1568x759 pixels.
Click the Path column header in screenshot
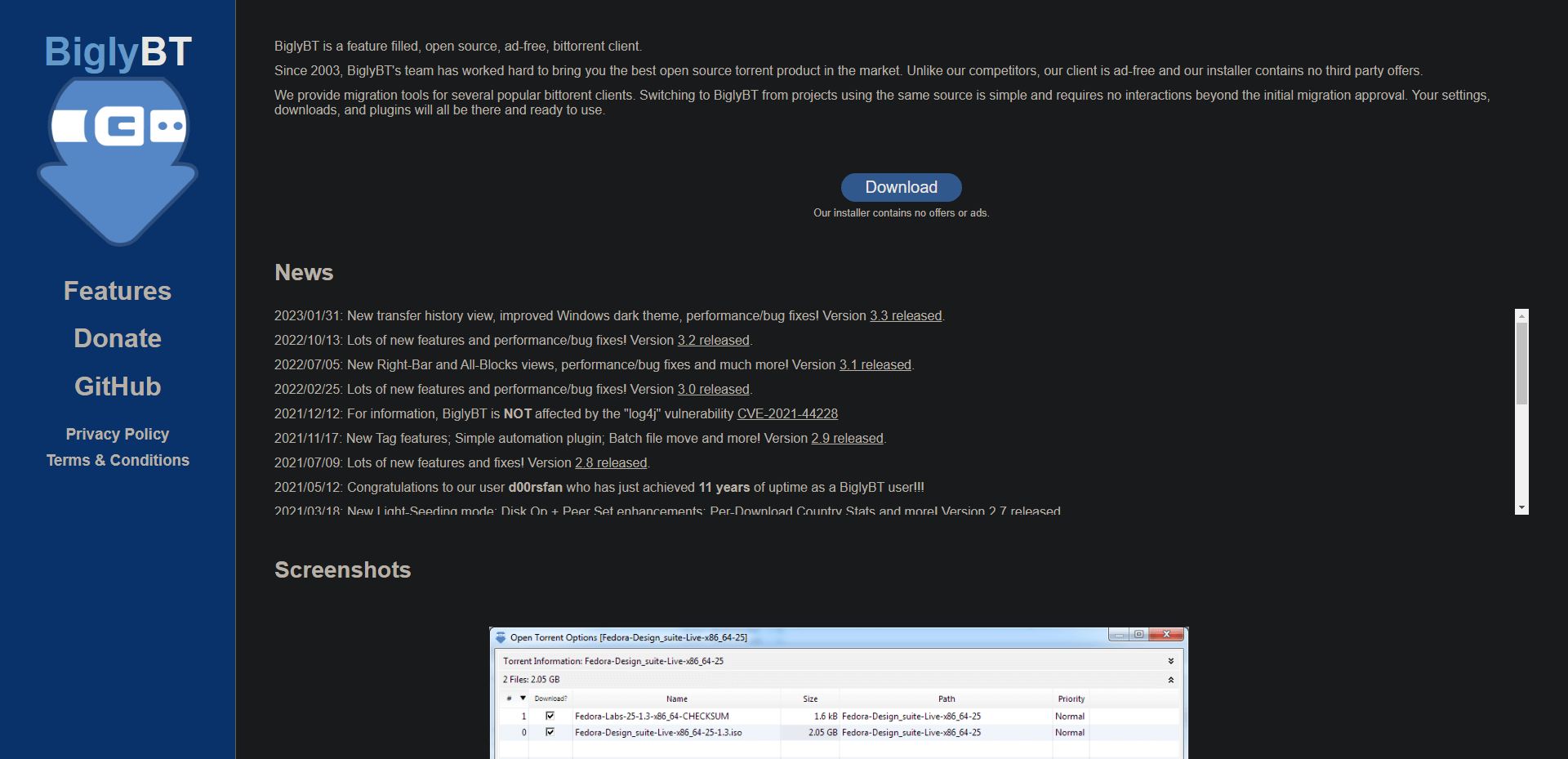(x=947, y=699)
